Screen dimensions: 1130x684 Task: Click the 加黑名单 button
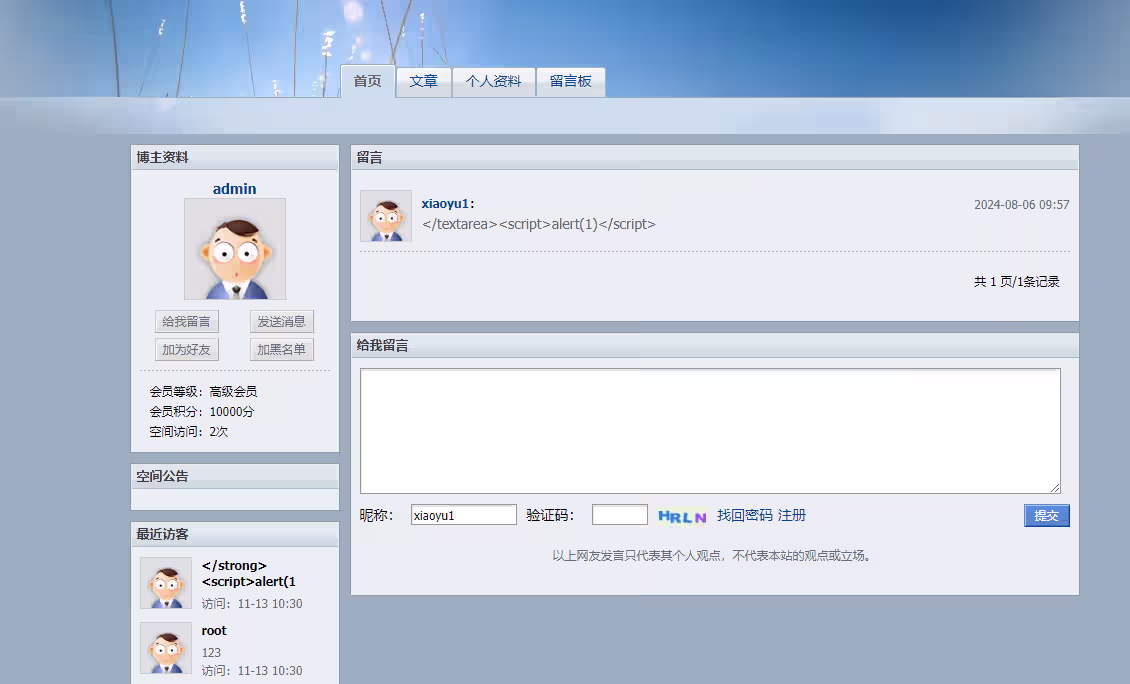(282, 350)
